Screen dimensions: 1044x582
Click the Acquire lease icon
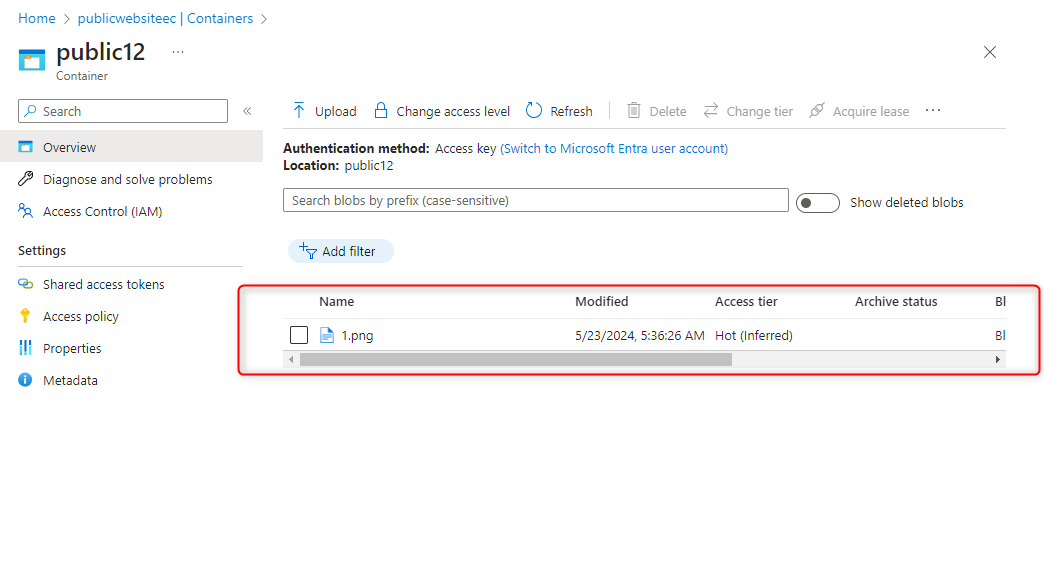pyautogui.click(x=816, y=110)
